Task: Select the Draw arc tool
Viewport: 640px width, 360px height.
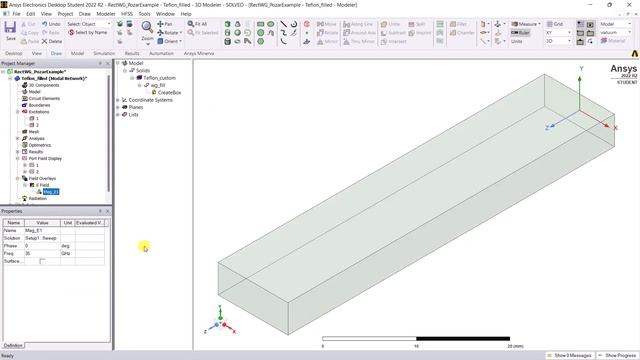Action: (x=284, y=41)
